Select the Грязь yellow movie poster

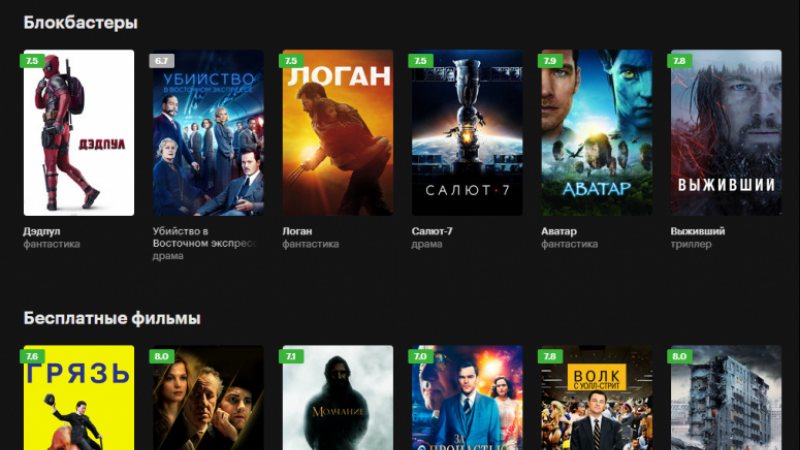pos(79,397)
